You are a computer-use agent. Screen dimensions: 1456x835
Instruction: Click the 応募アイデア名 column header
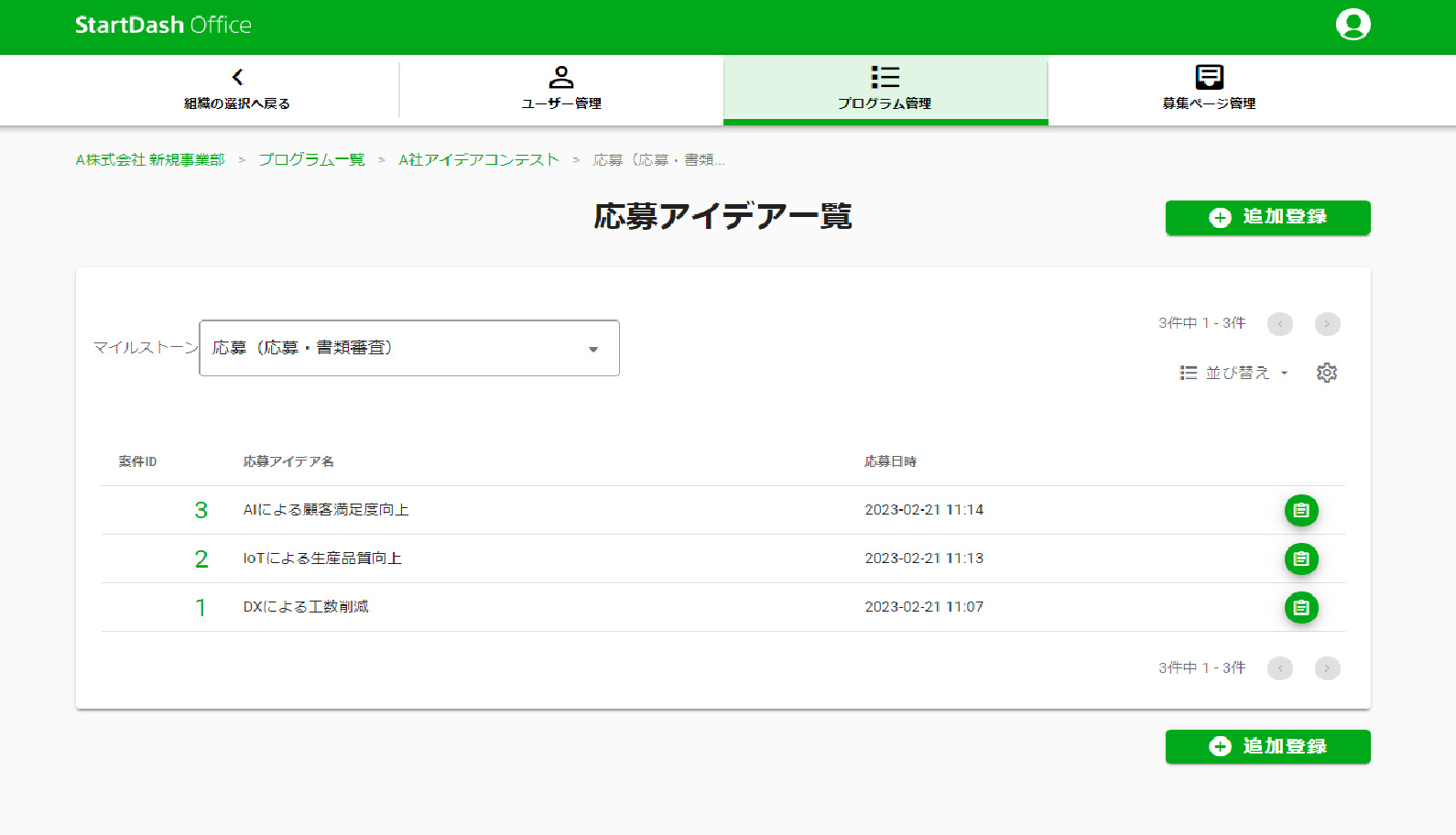(288, 461)
